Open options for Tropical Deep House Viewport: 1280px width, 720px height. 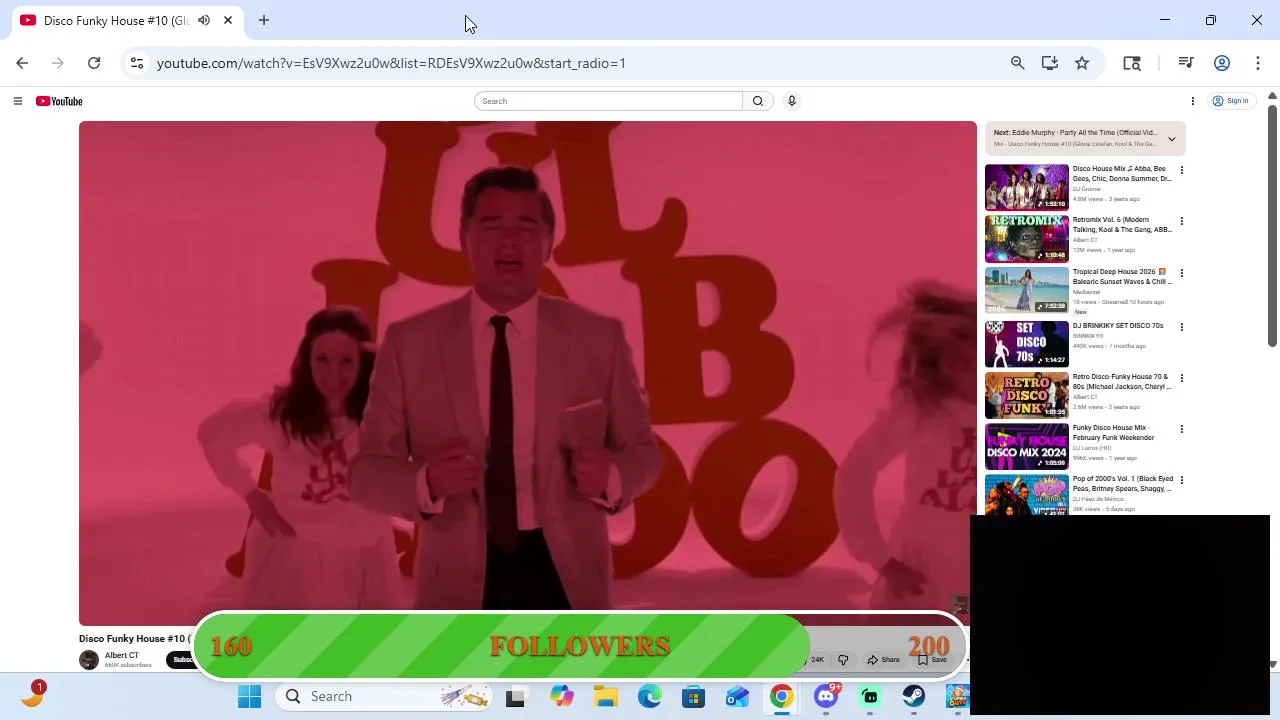point(1182,273)
